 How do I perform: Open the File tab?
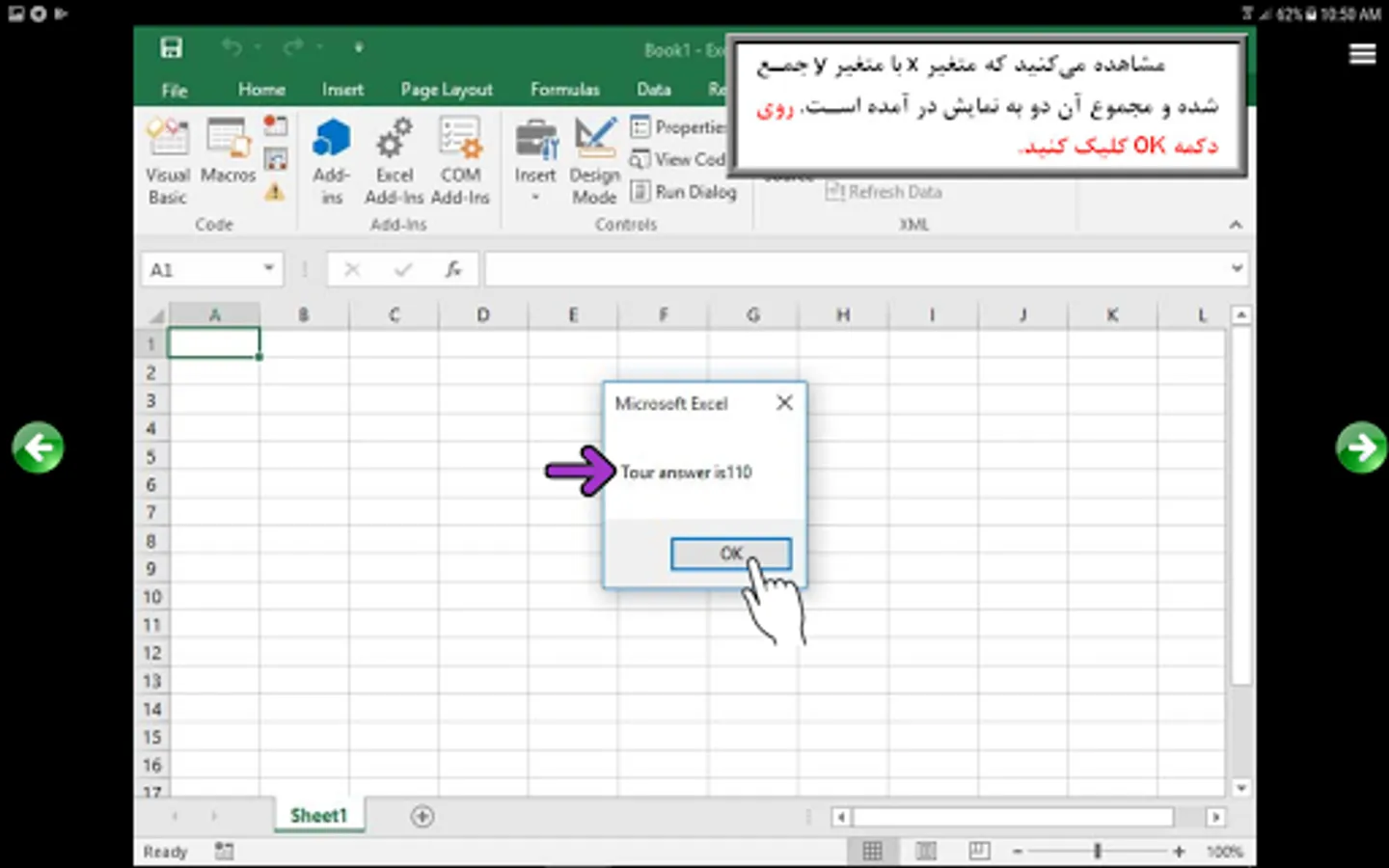tap(175, 90)
